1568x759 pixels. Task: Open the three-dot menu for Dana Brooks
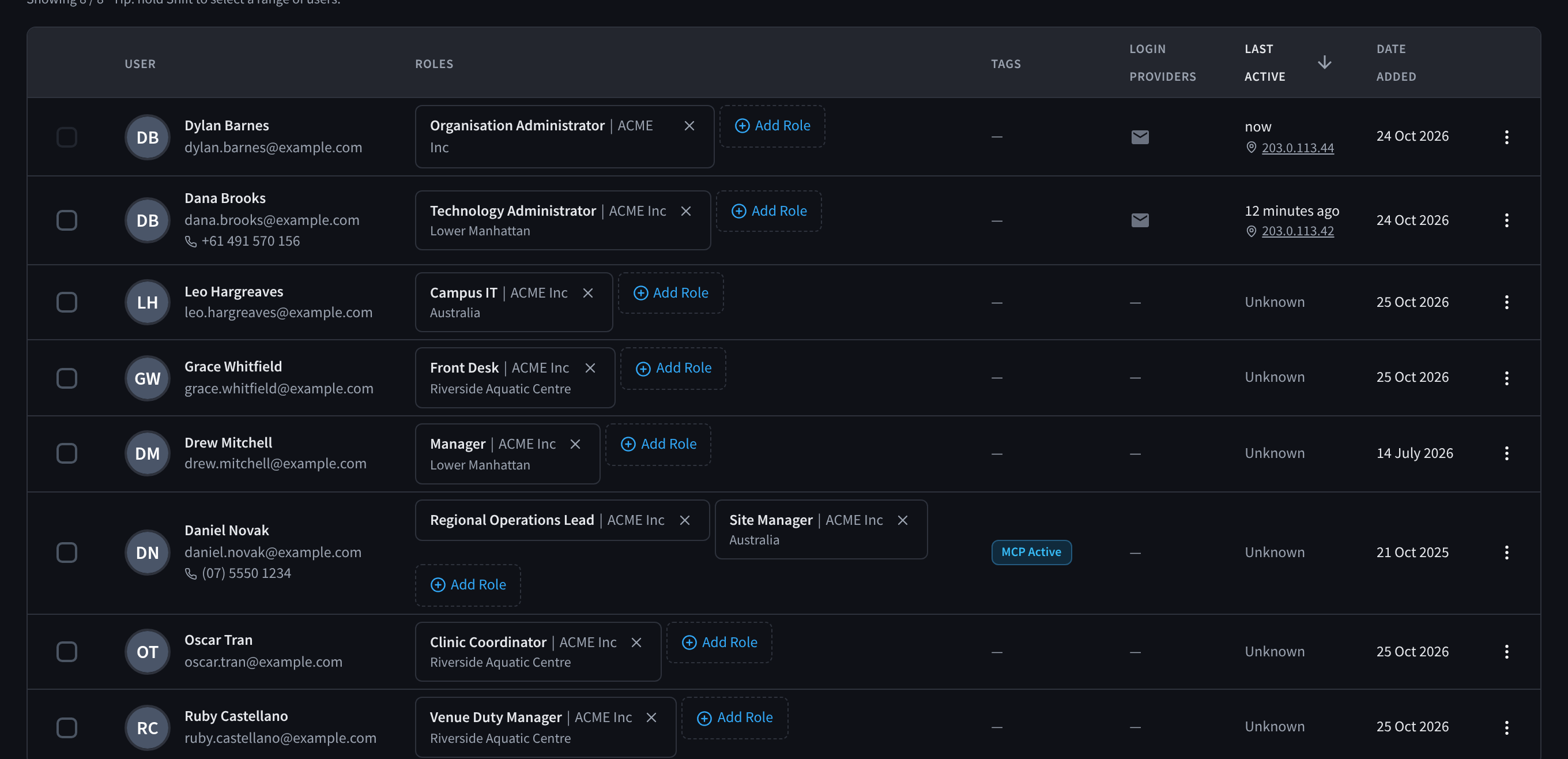[1506, 220]
